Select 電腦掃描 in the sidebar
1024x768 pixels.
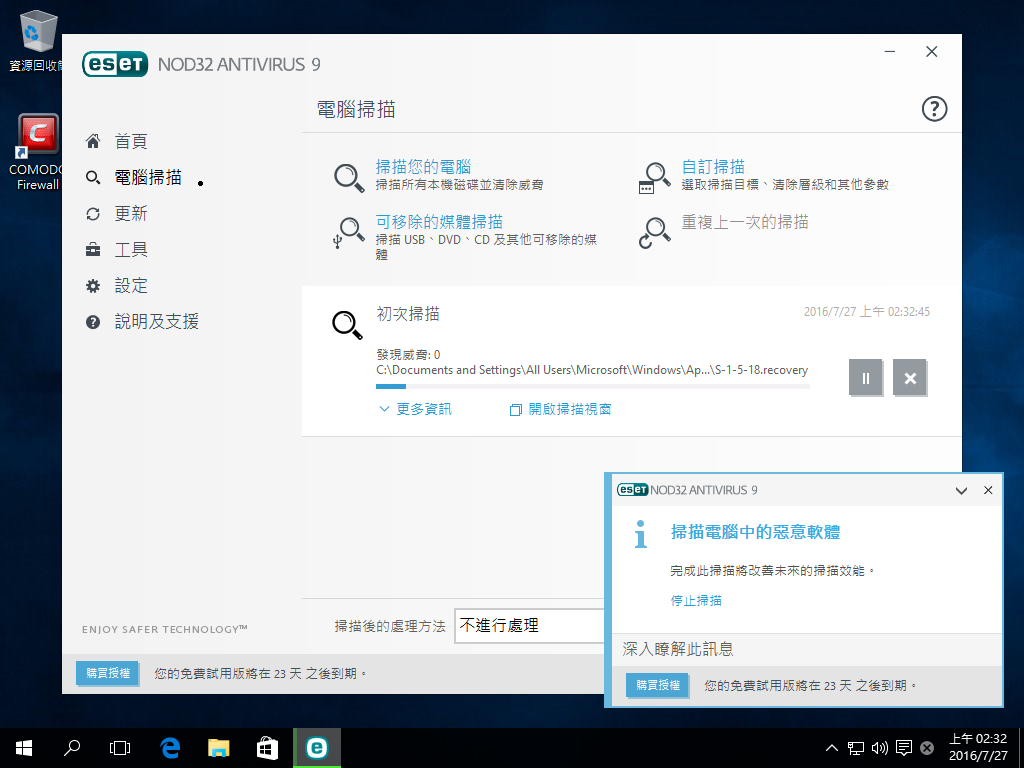148,177
